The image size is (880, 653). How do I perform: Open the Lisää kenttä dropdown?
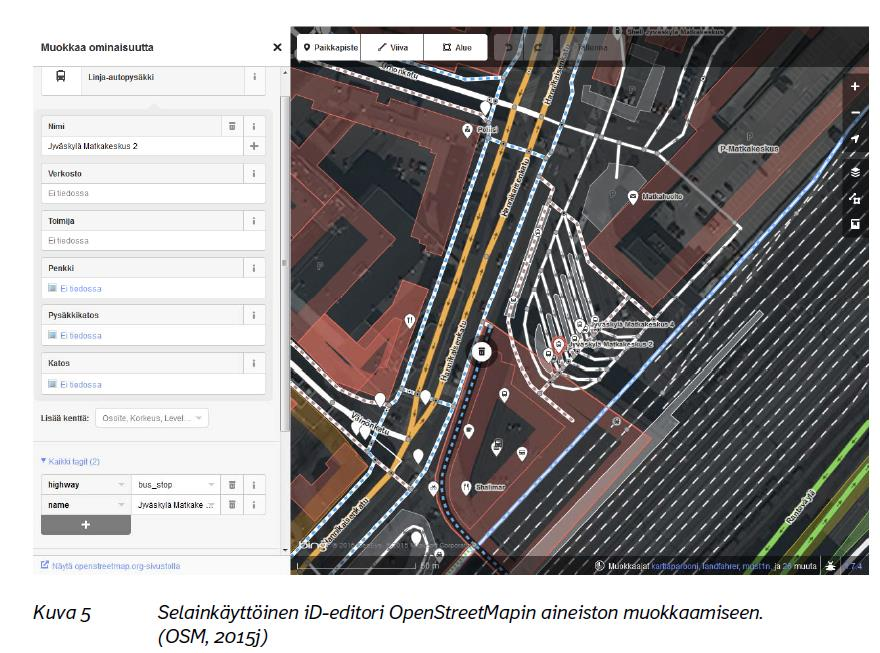tap(152, 418)
